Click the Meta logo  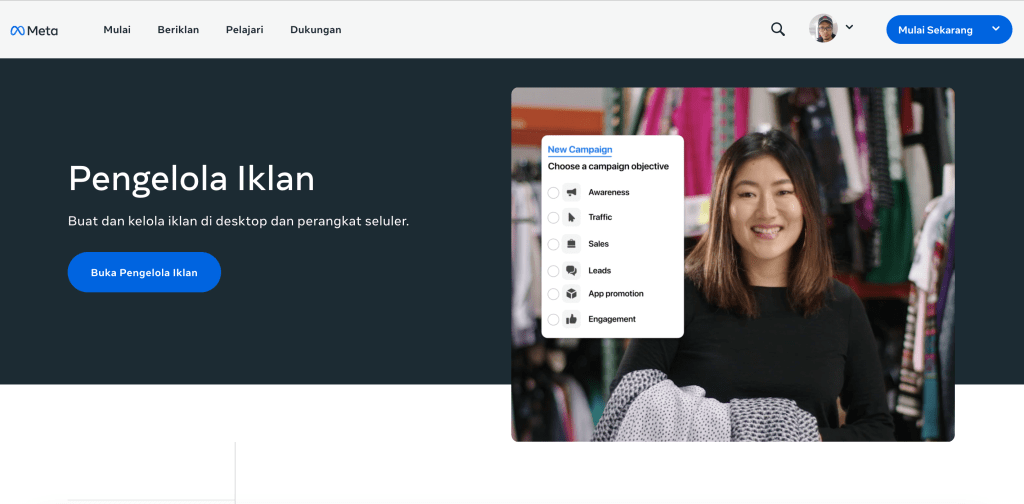[x=34, y=30]
